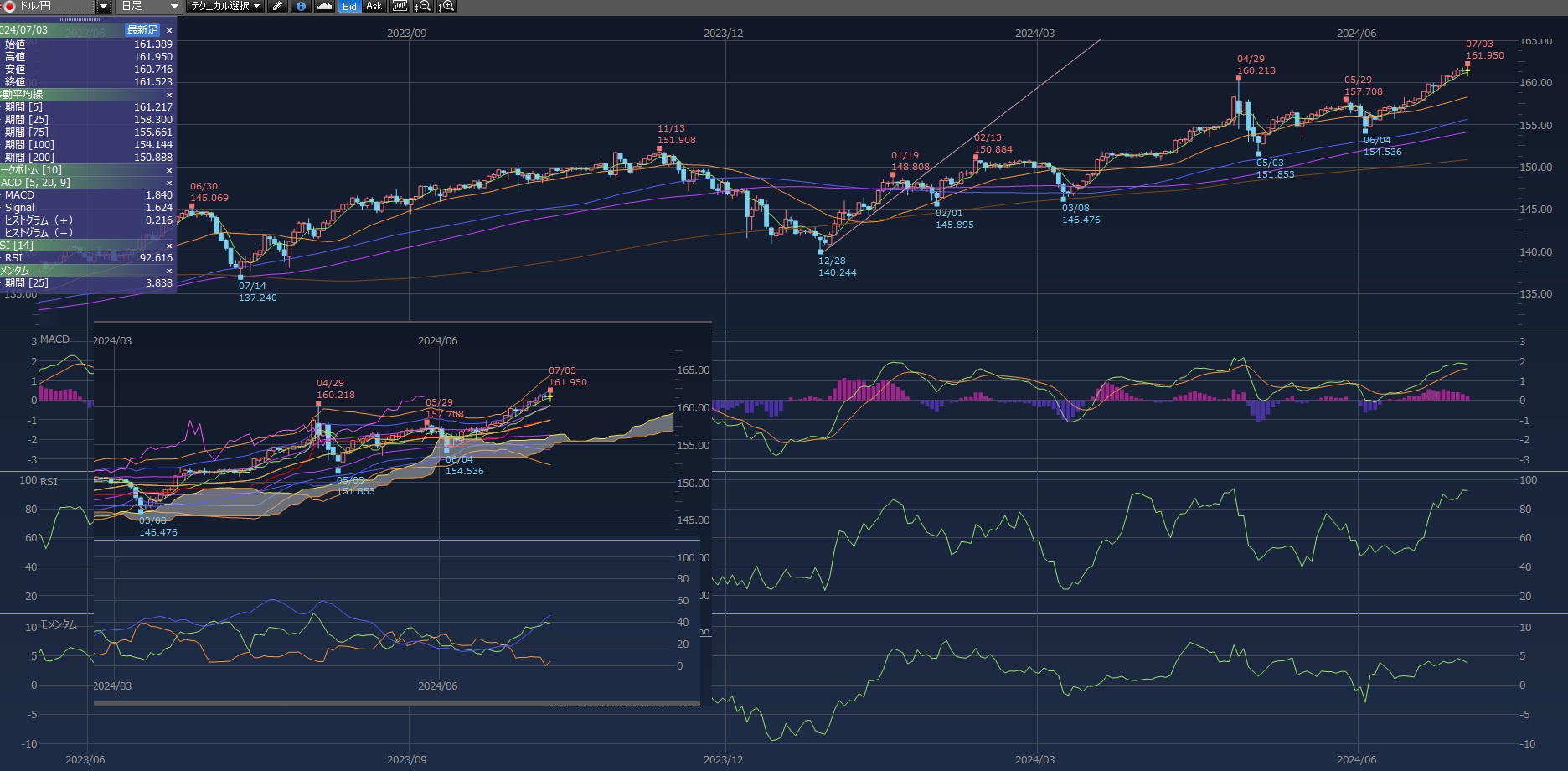
Task: Close the MACD [5, 20, 9] section
Action: 169,183
